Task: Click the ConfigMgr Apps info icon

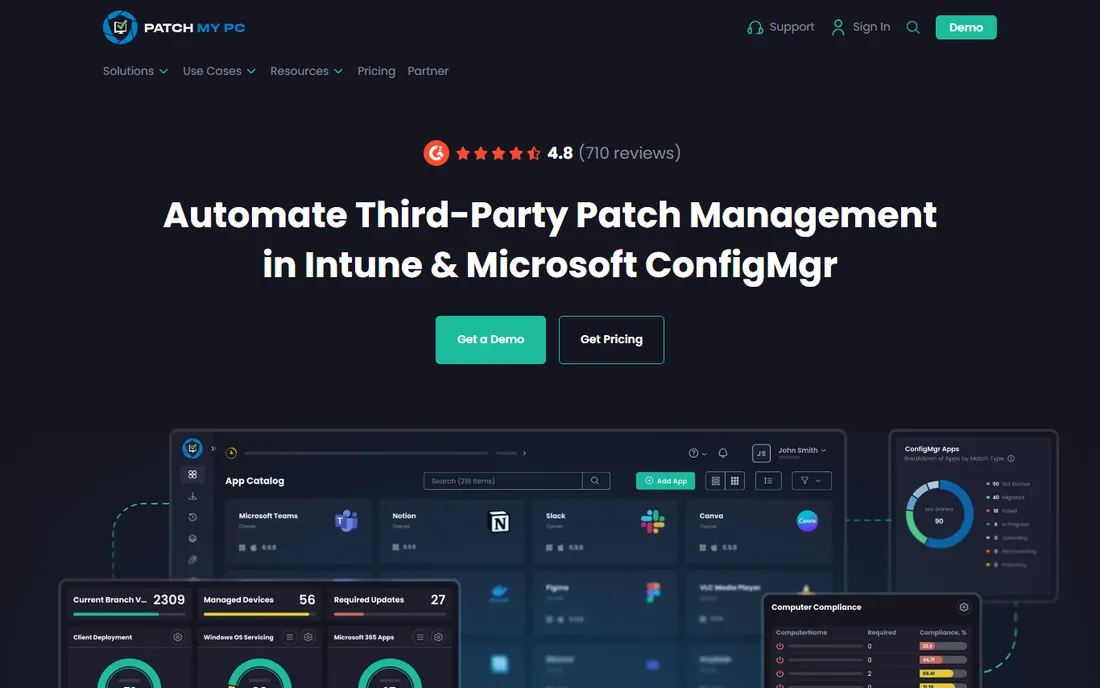Action: click(1011, 459)
